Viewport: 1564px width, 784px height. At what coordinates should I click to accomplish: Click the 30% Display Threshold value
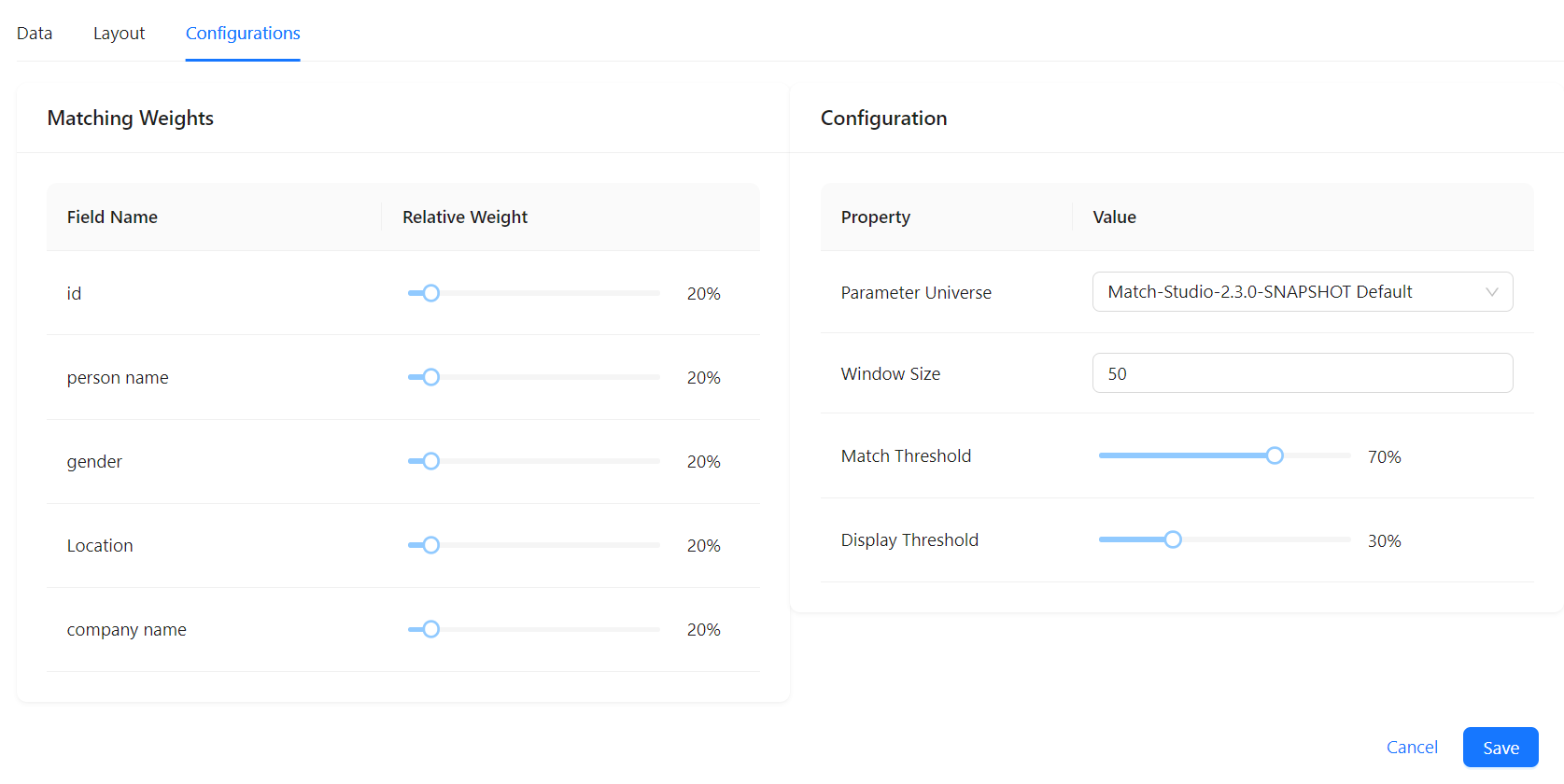click(1384, 540)
